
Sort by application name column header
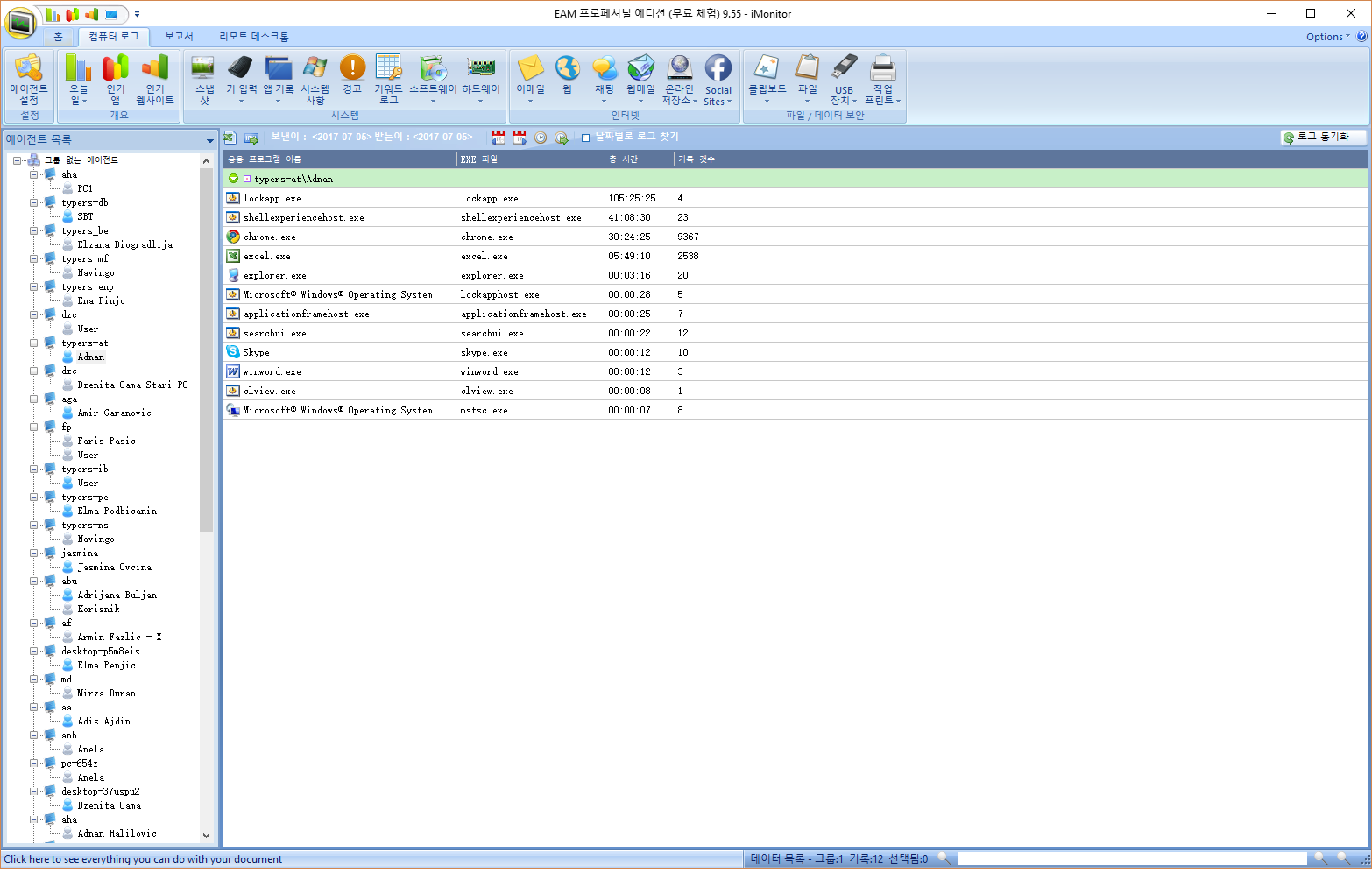340,159
